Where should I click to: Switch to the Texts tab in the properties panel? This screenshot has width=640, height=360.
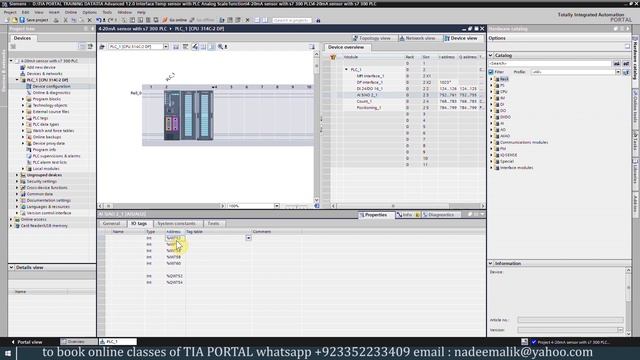213,224
